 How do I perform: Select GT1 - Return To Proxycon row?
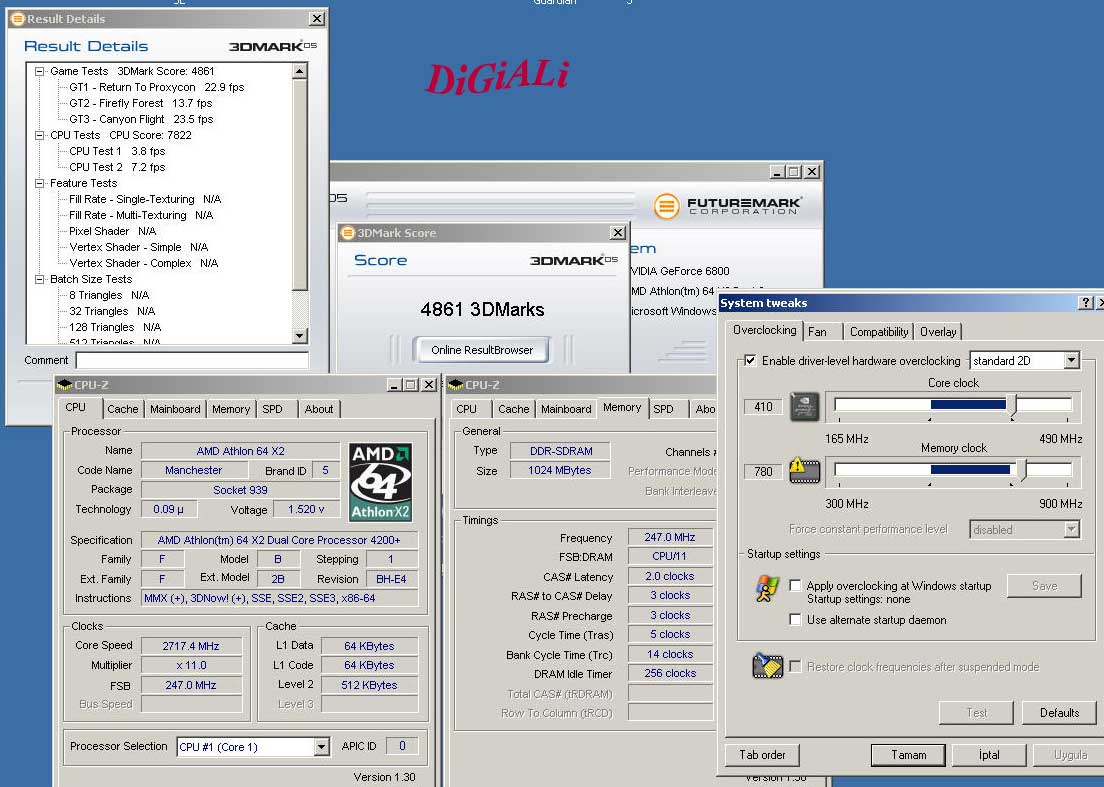tap(156, 87)
